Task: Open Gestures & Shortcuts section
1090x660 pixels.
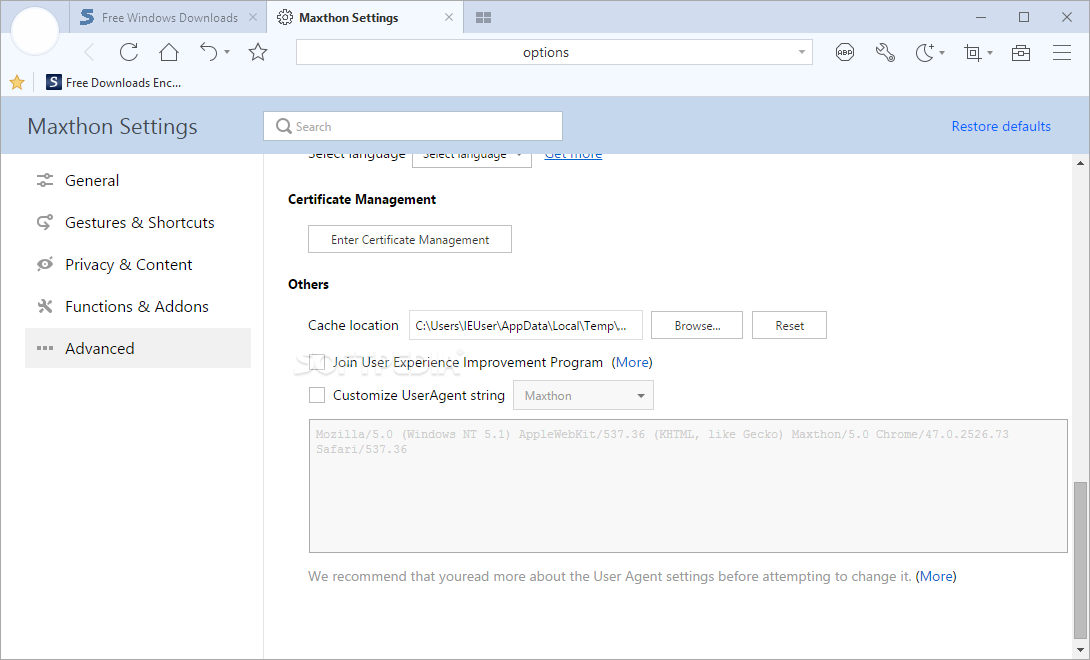Action: pyautogui.click(x=138, y=223)
